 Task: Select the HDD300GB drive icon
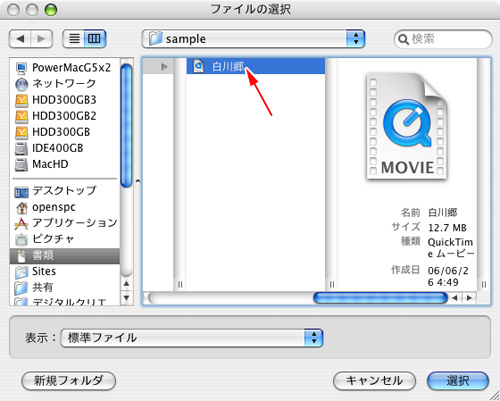coord(21,132)
